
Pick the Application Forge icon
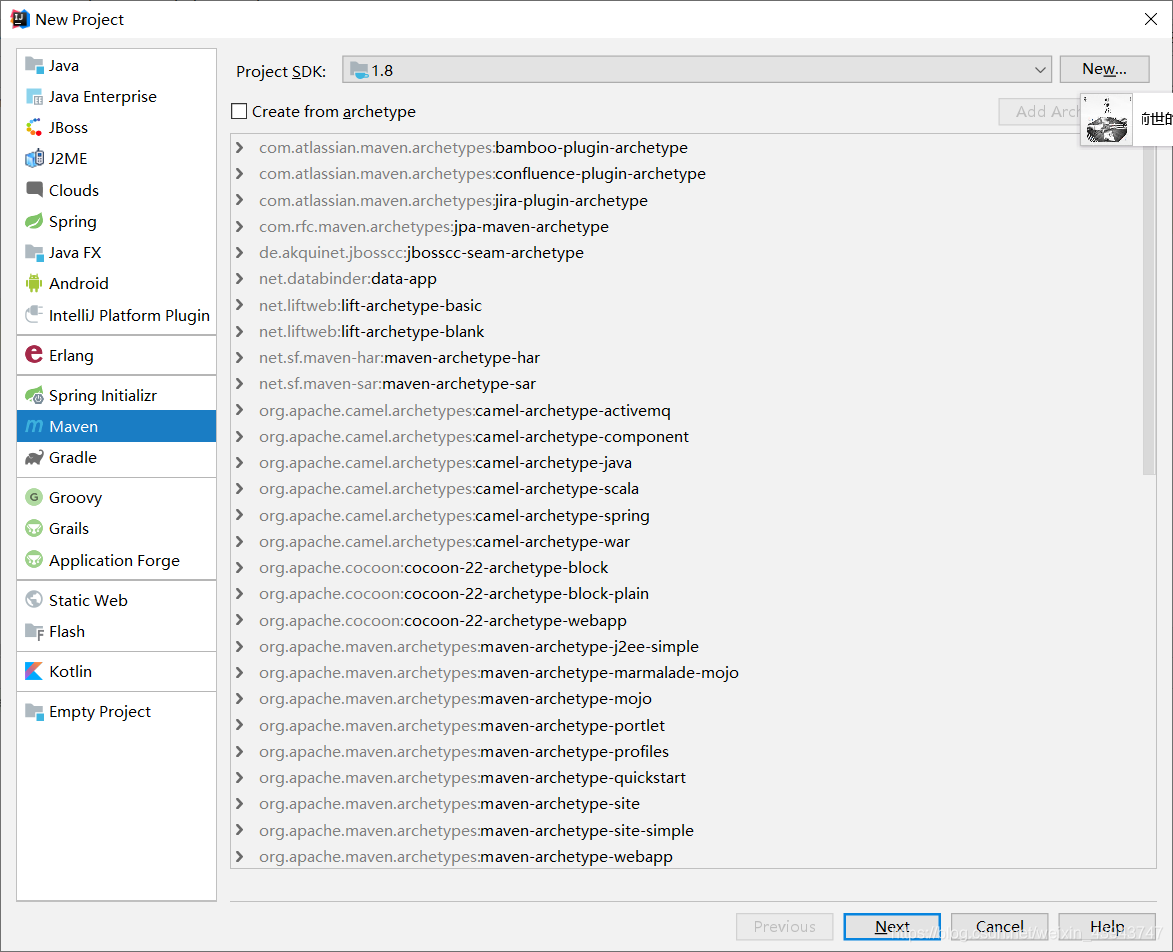(x=34, y=560)
